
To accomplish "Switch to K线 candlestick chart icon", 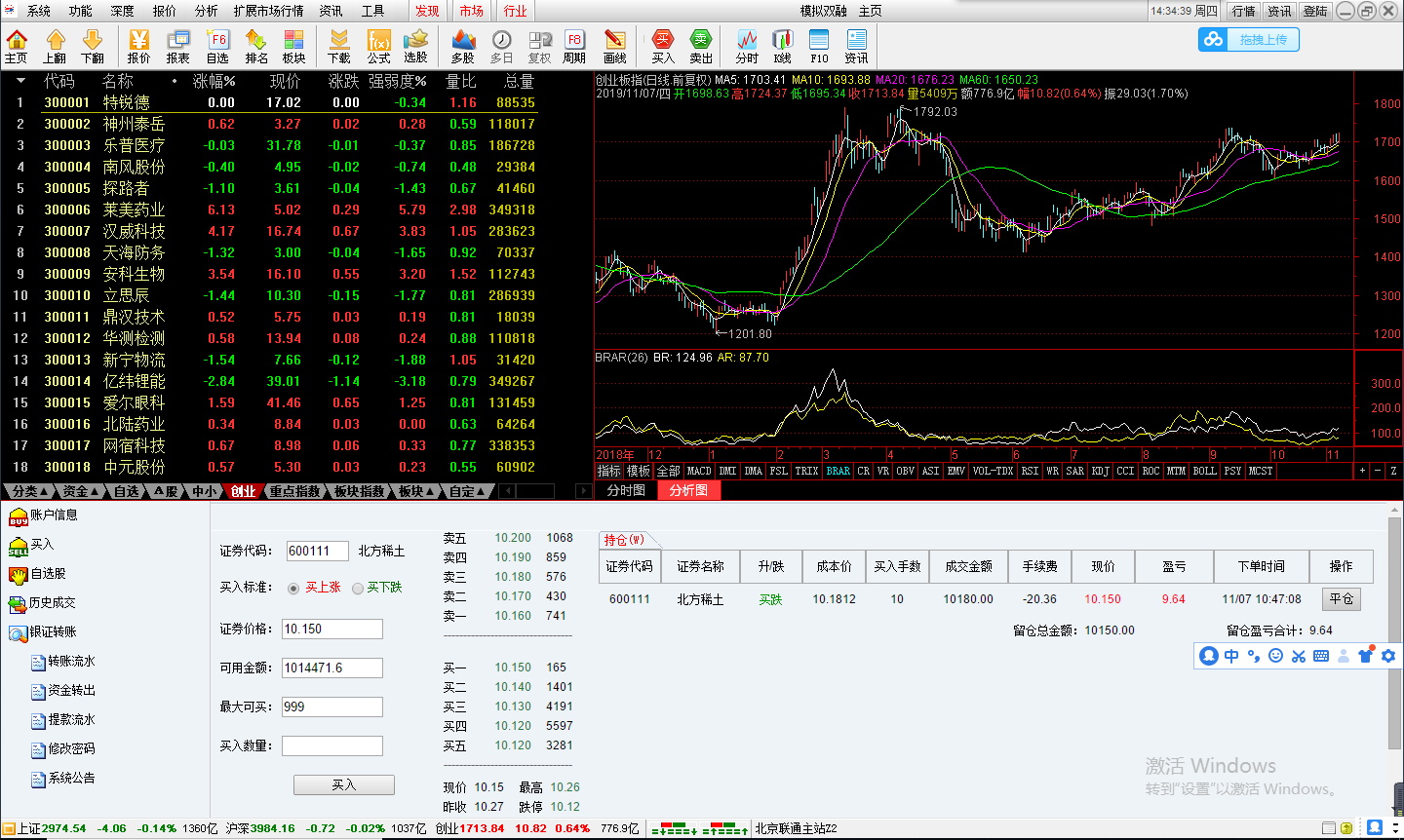I will (783, 46).
